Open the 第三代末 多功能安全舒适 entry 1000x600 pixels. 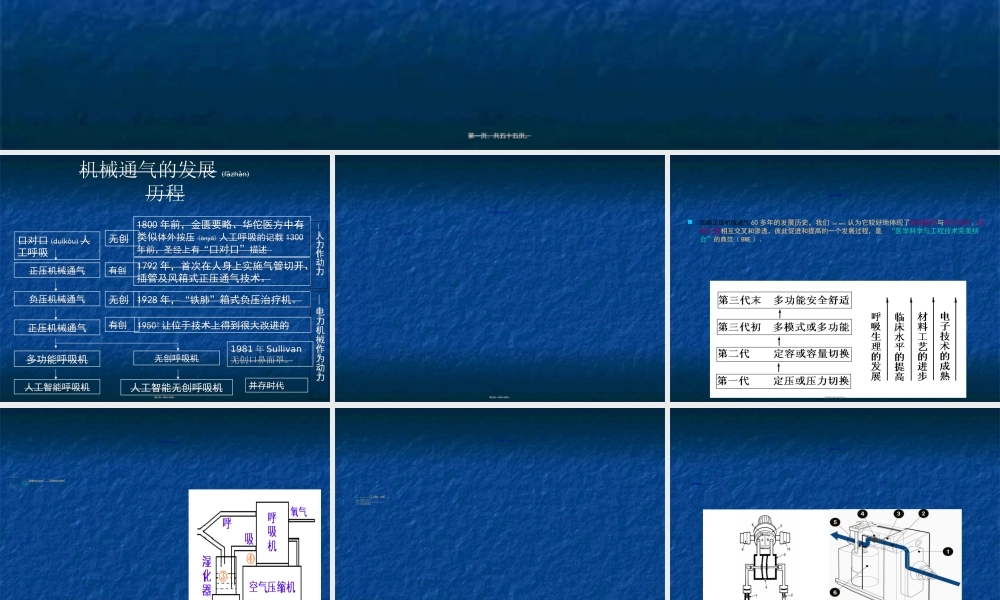(x=785, y=300)
